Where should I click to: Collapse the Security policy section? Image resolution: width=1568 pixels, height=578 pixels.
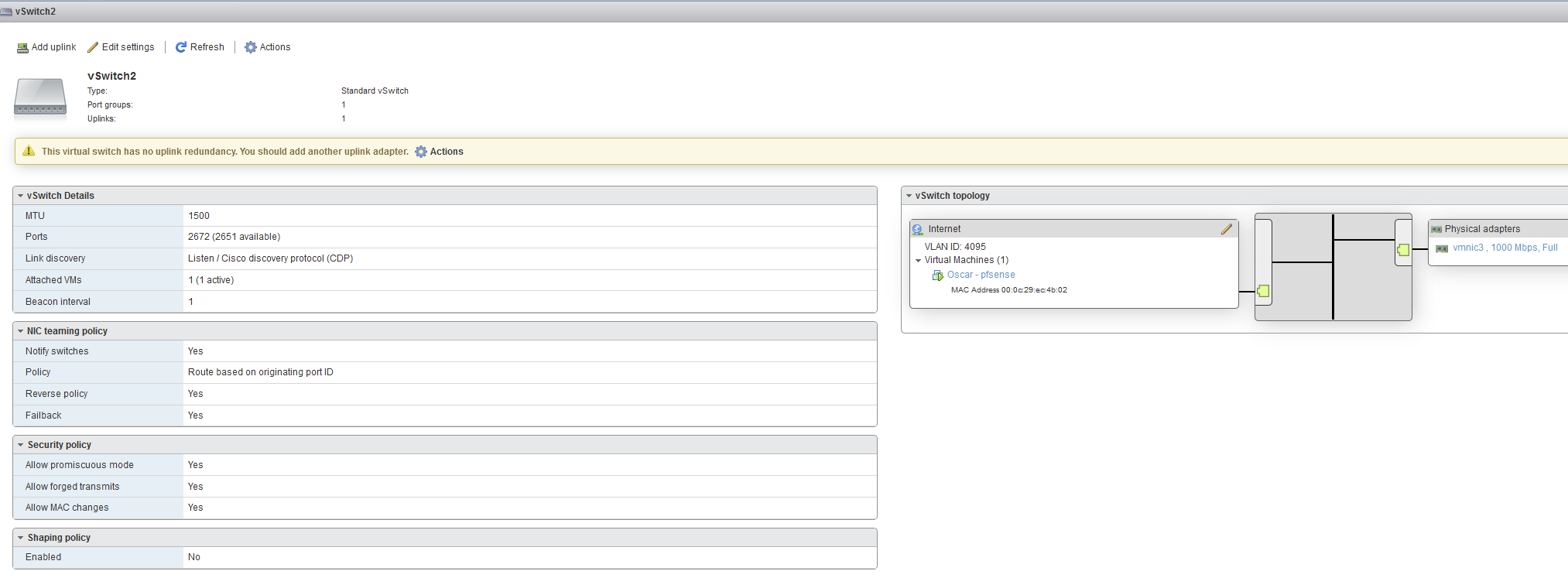[x=21, y=445]
